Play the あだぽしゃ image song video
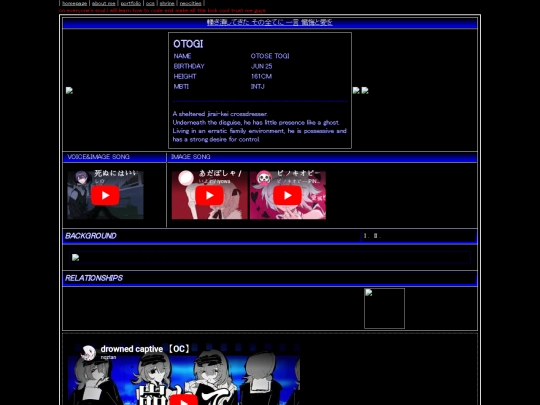540x405 pixels. click(x=209, y=195)
